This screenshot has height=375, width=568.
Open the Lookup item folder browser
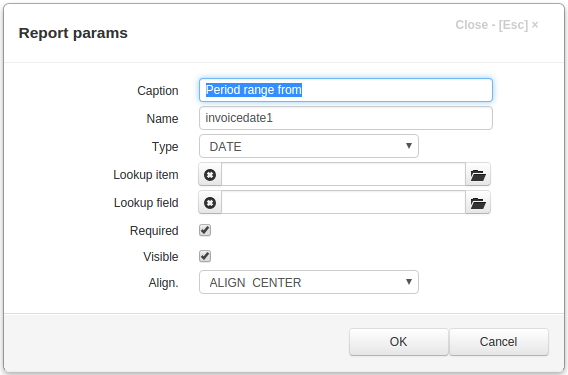pos(478,175)
